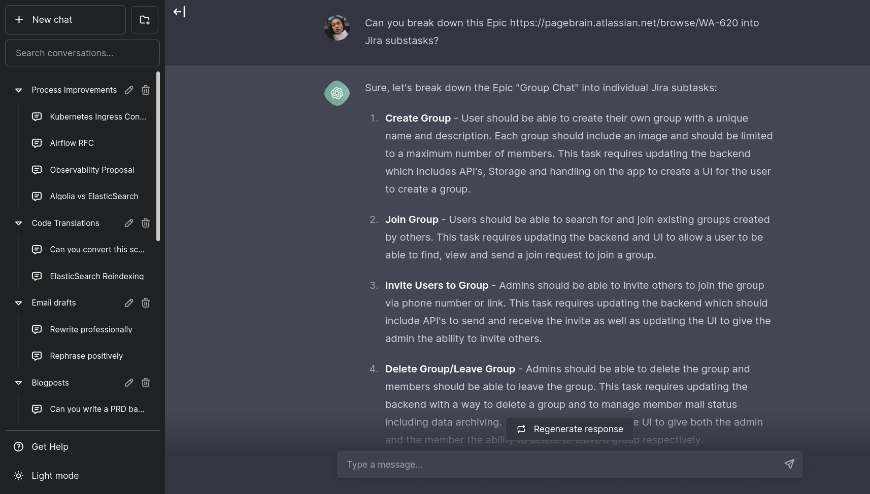Viewport: 870px width, 494px height.
Task: Click Regenerate response button
Action: click(x=570, y=429)
